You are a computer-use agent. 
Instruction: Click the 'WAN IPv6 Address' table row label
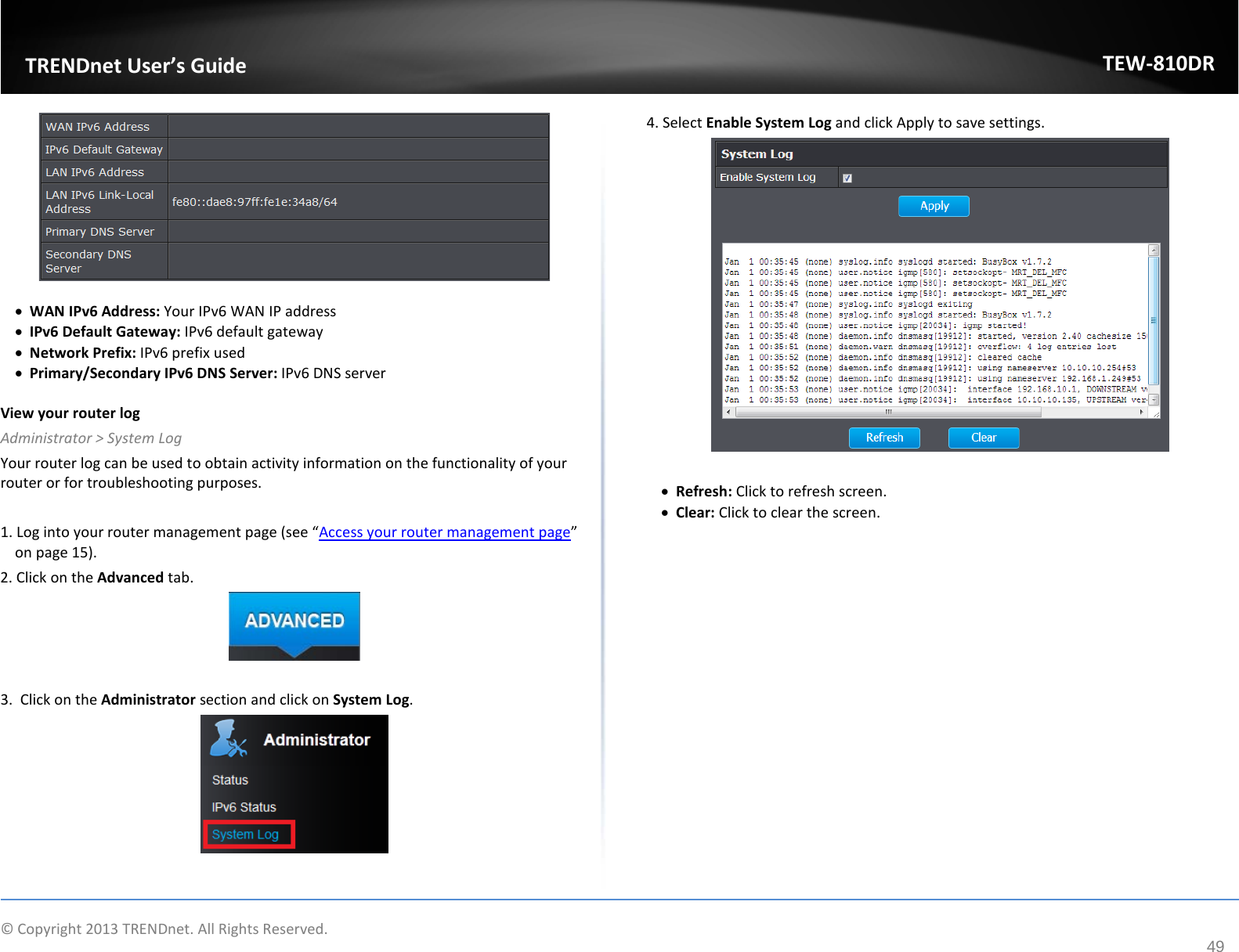point(97,127)
